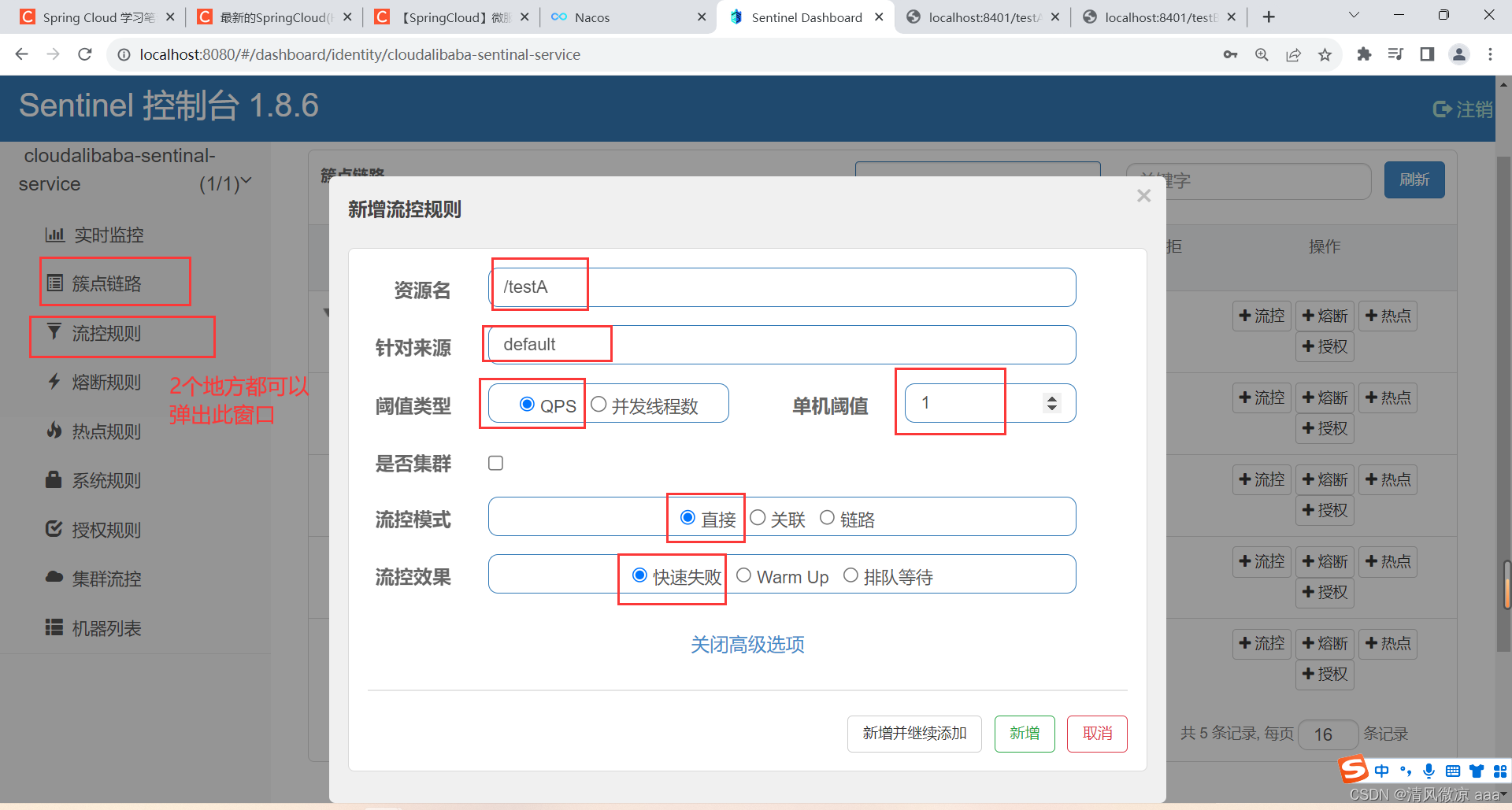The height and width of the screenshot is (810, 1512).
Task: Select Warm Up flow control effect
Action: pyautogui.click(x=743, y=575)
